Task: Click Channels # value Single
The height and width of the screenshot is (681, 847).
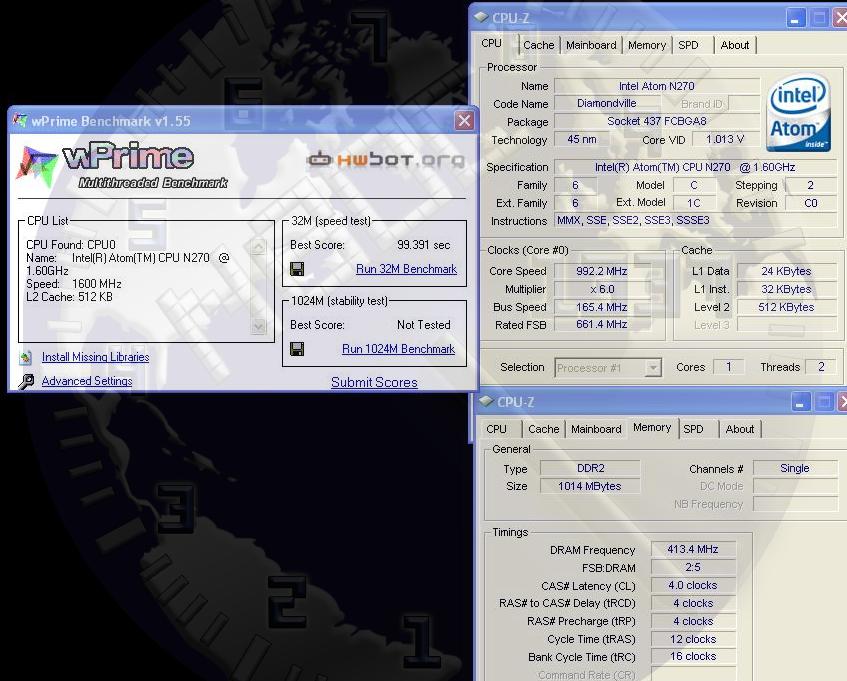Action: coord(795,468)
